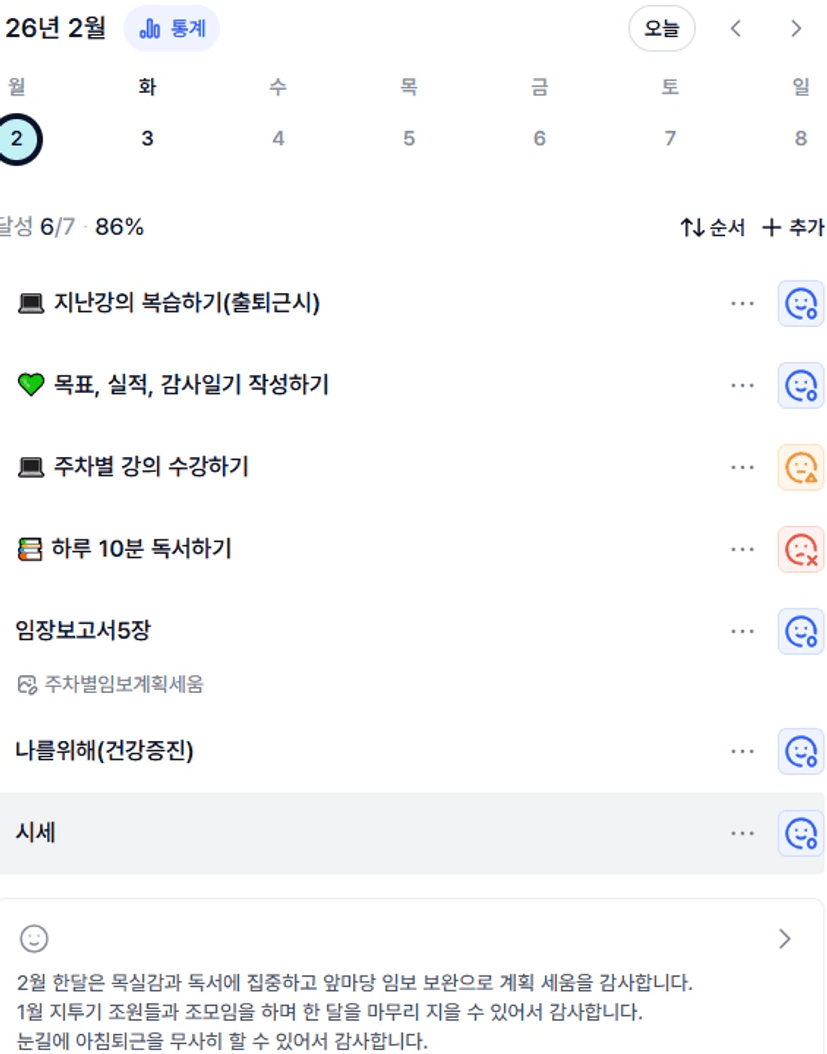Go to next week arrow
The width and height of the screenshot is (827, 1054).
(796, 28)
